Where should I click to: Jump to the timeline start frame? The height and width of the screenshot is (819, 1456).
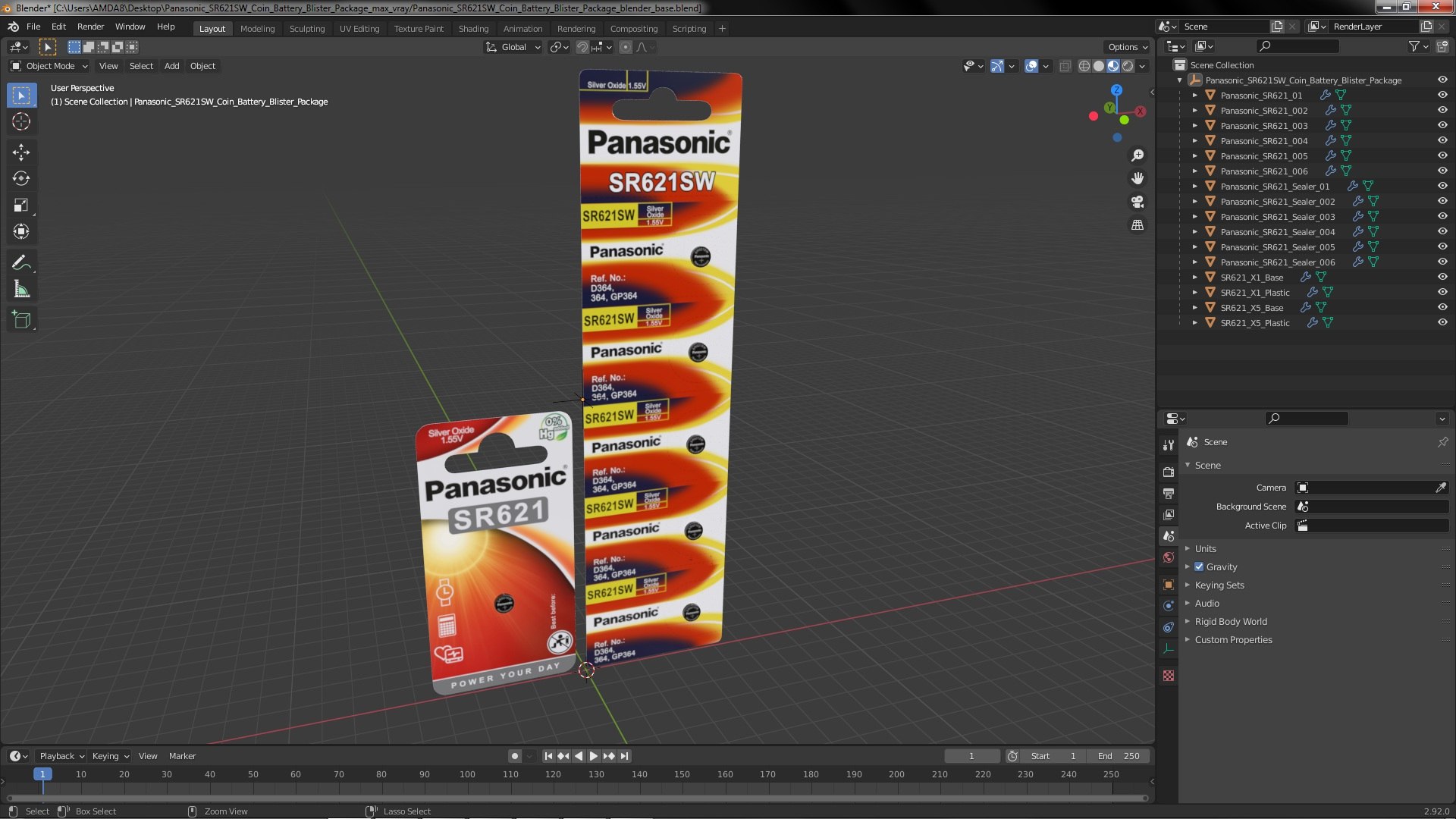pos(548,756)
